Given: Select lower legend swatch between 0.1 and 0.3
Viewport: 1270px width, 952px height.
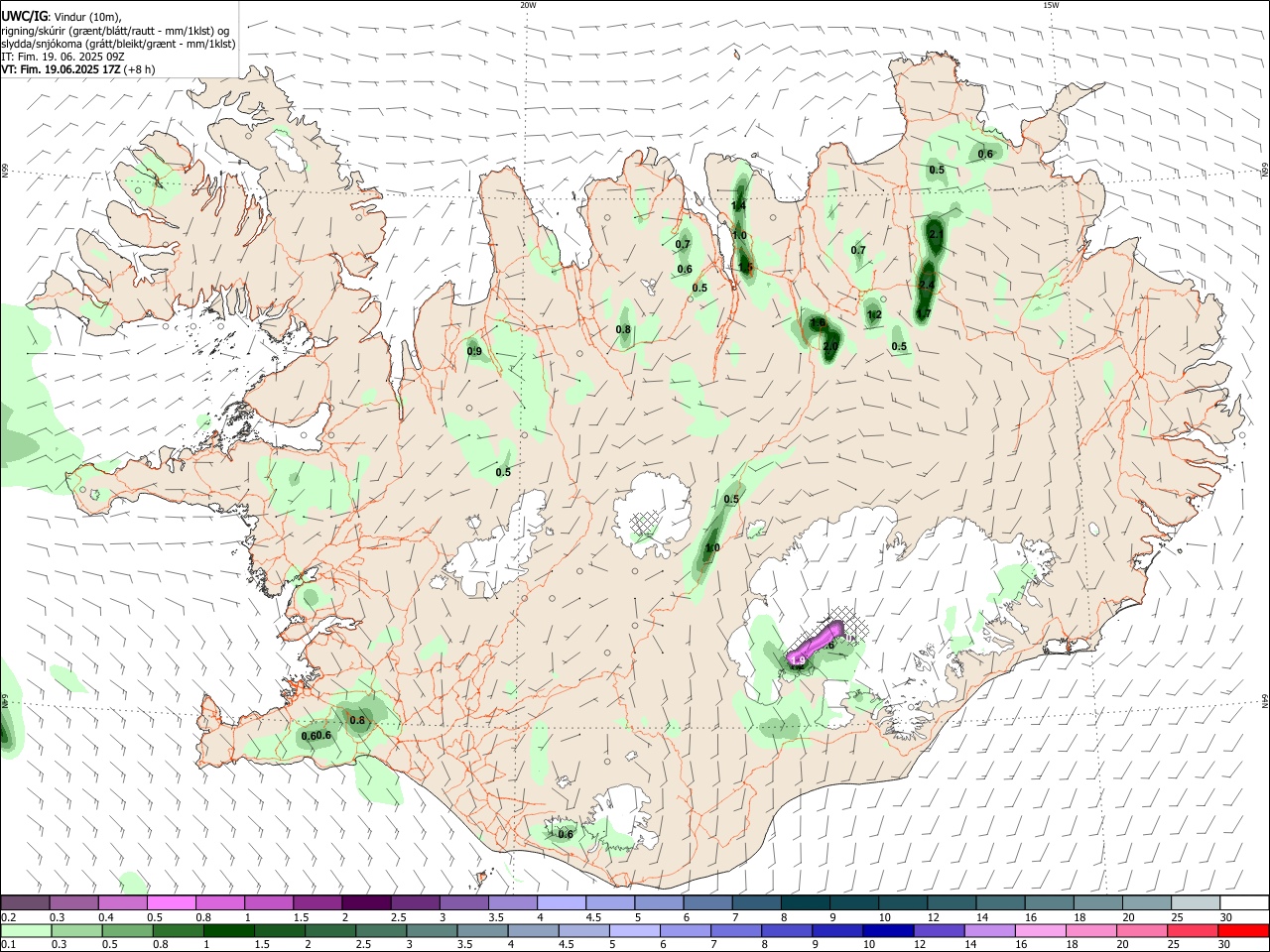Looking at the screenshot, I should (26, 930).
